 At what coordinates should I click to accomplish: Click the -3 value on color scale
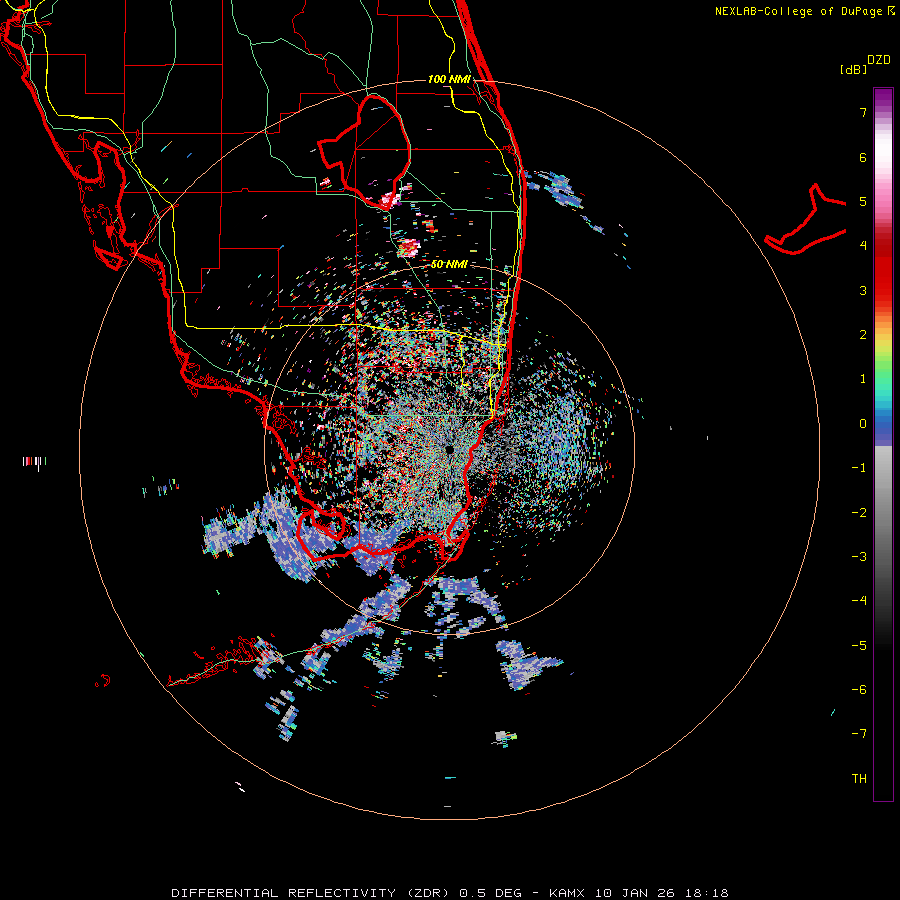coord(859,557)
